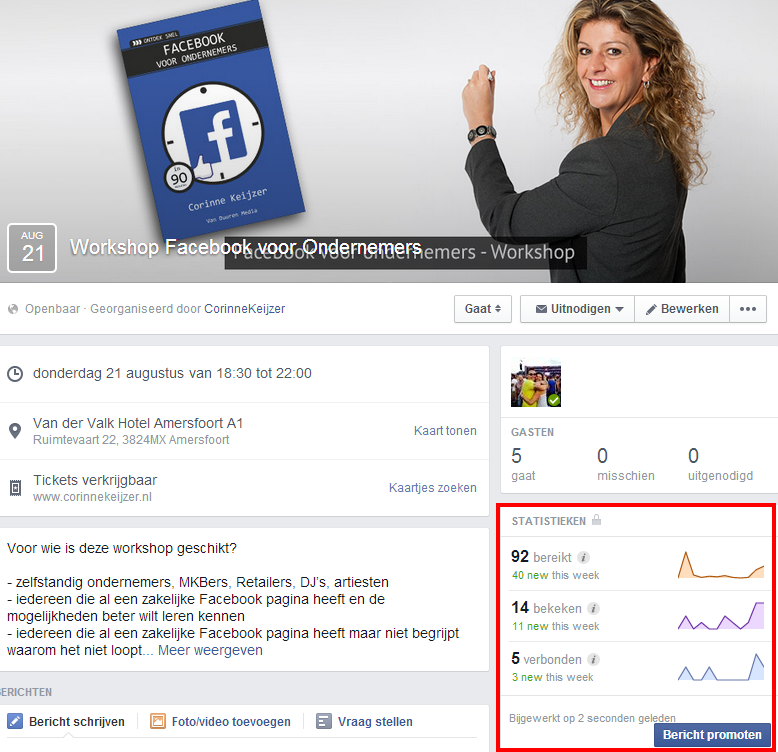Click the poll icon of Vraag stellen
Screen dimensions: 778x752
coord(324,721)
